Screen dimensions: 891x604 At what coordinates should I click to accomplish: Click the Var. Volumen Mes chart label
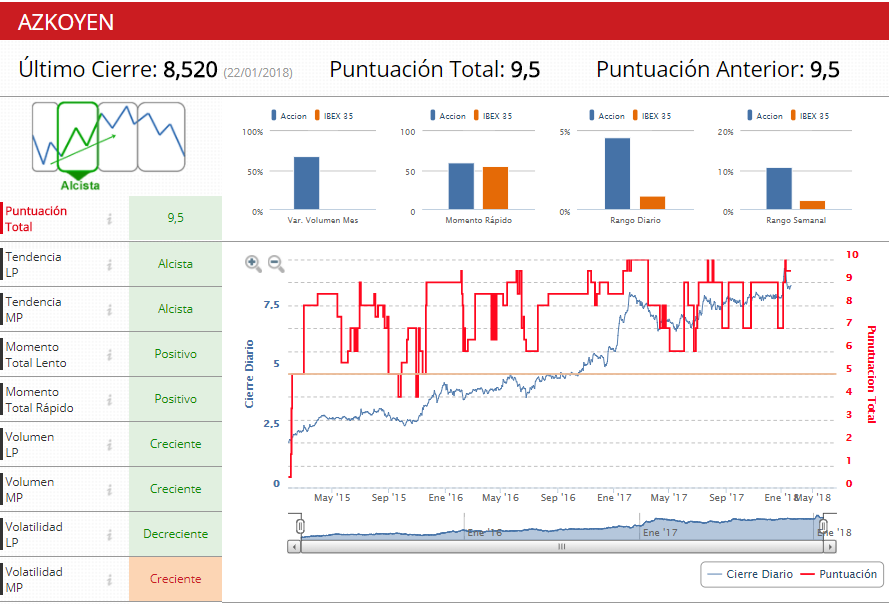click(x=323, y=220)
